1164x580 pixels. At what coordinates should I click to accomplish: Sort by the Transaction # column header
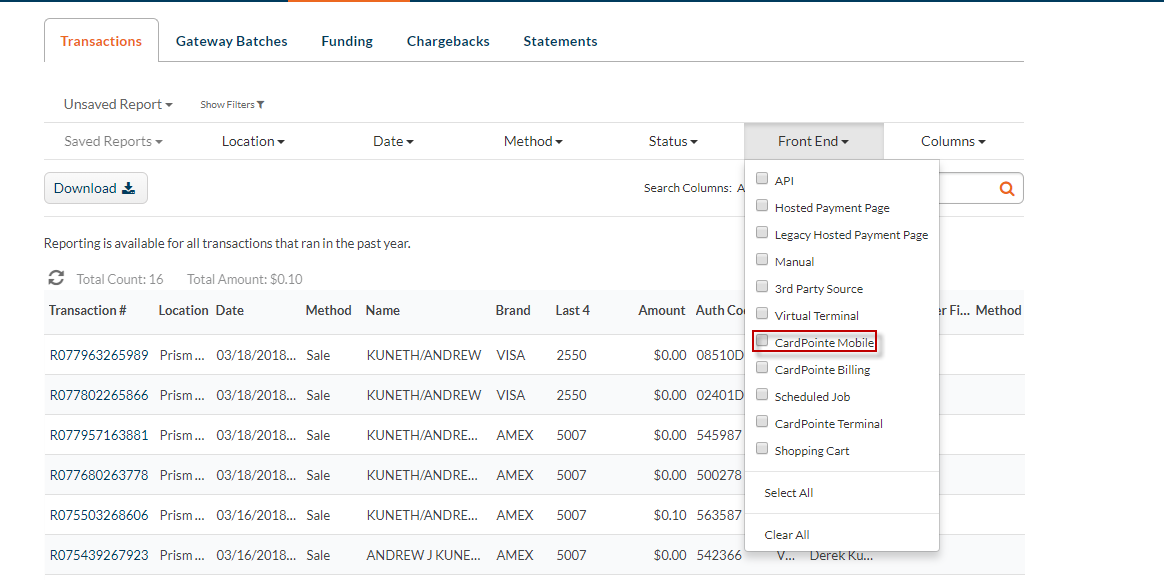click(x=88, y=310)
